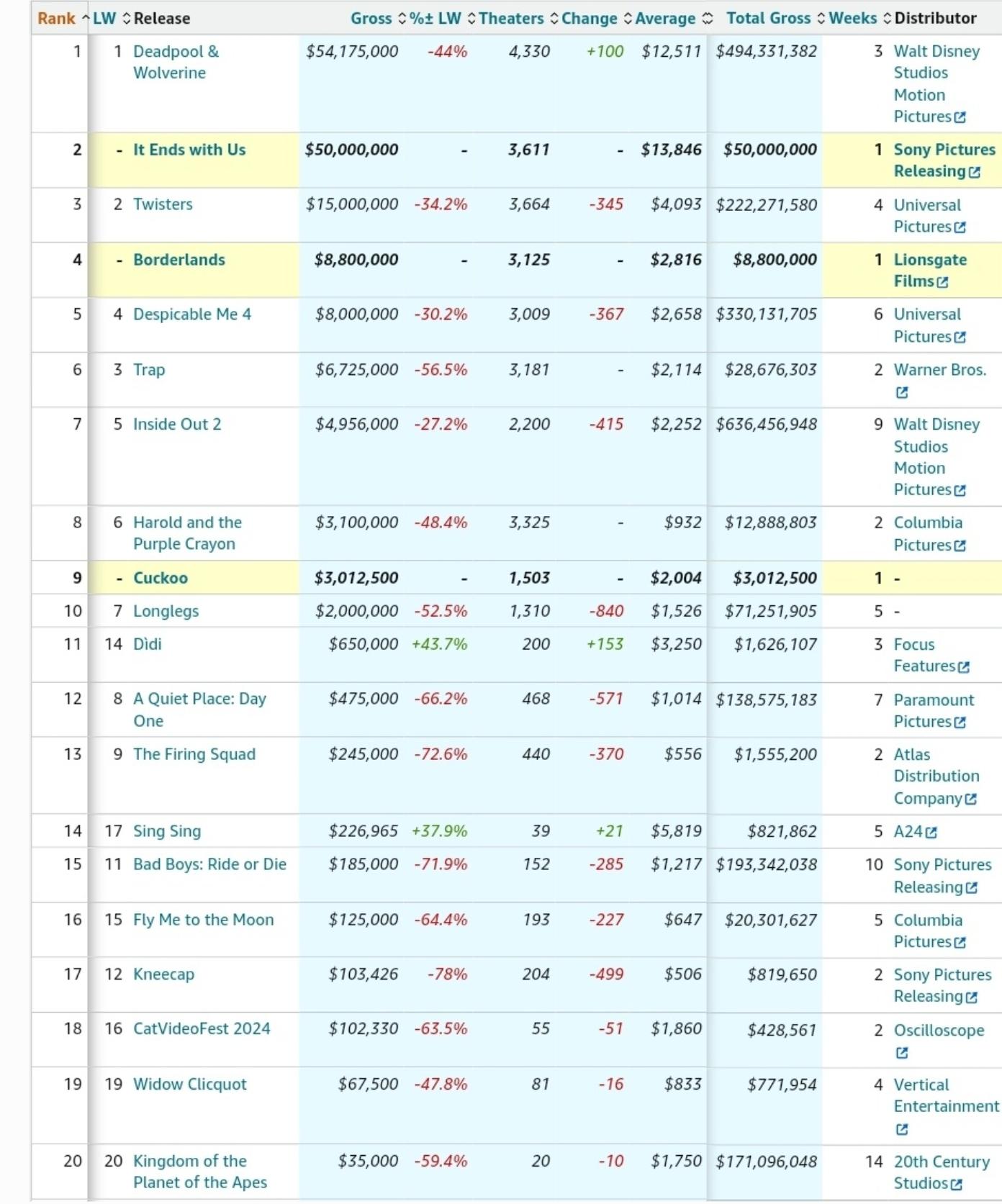Sort by the %± LW column header
Image resolution: width=1002 pixels, height=1204 pixels.
pos(442,18)
